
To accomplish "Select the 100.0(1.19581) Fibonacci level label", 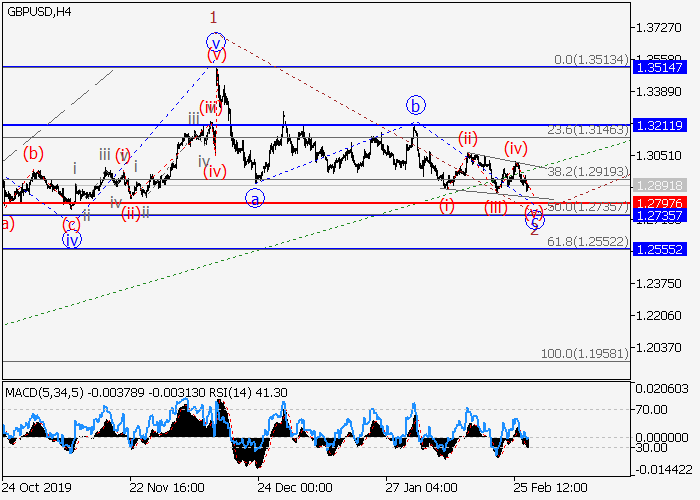I will [587, 354].
